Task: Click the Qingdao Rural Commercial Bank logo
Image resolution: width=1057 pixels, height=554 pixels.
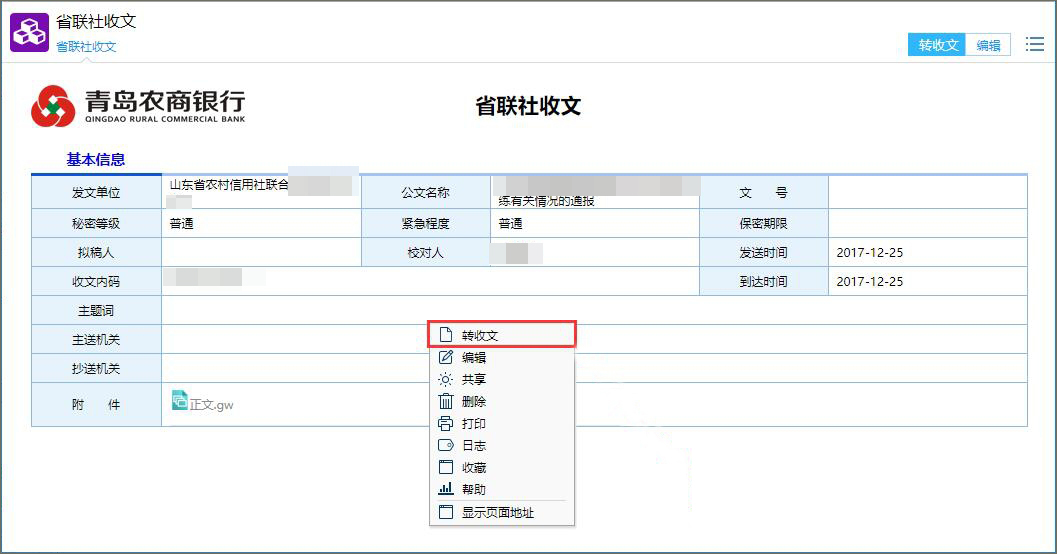Action: [138, 106]
